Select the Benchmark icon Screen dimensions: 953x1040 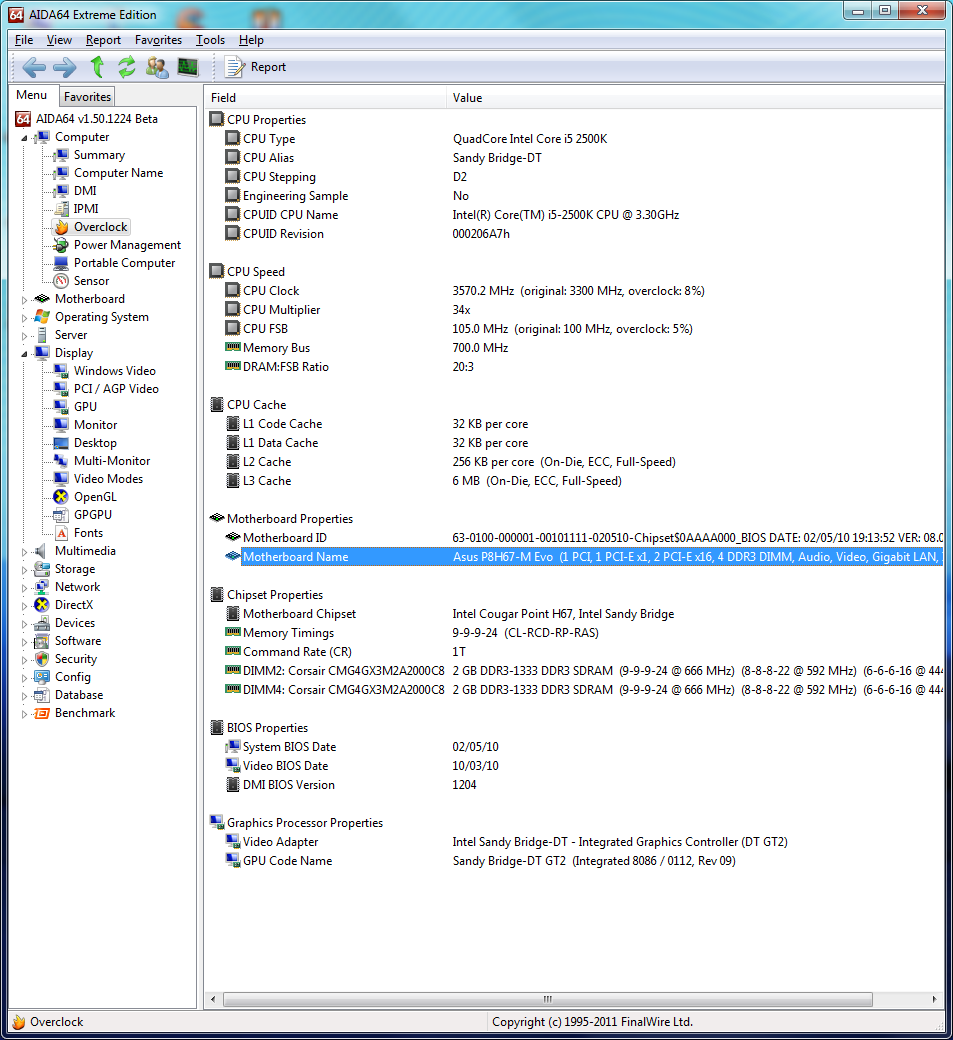pos(42,713)
